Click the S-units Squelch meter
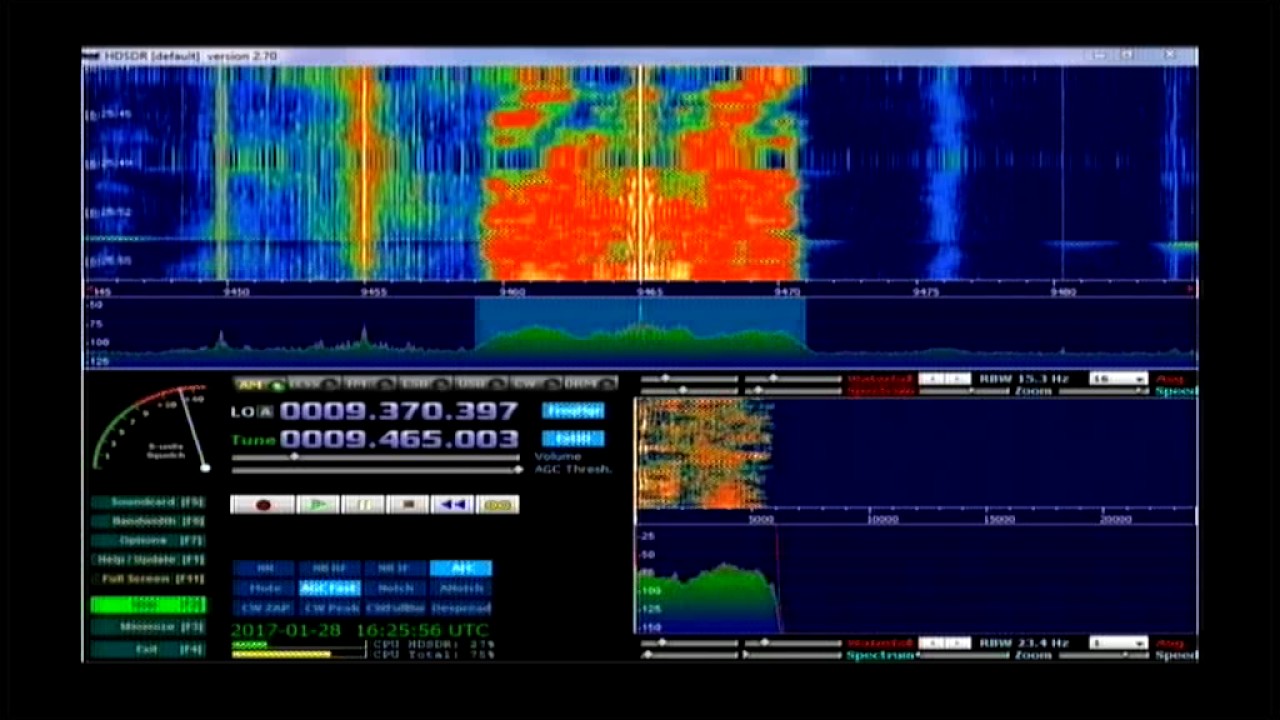 point(151,428)
